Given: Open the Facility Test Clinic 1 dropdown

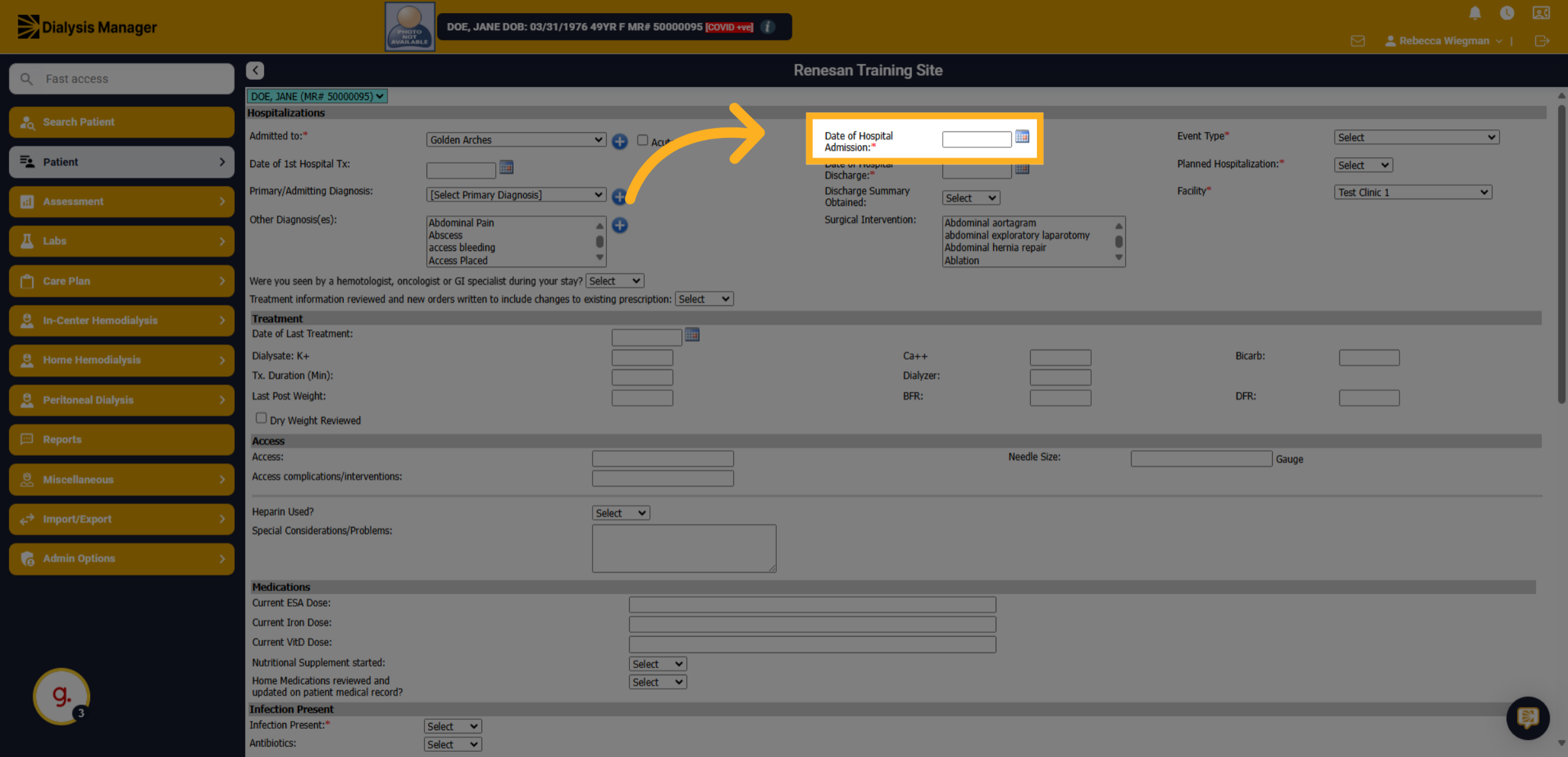Looking at the screenshot, I should click(x=1413, y=192).
